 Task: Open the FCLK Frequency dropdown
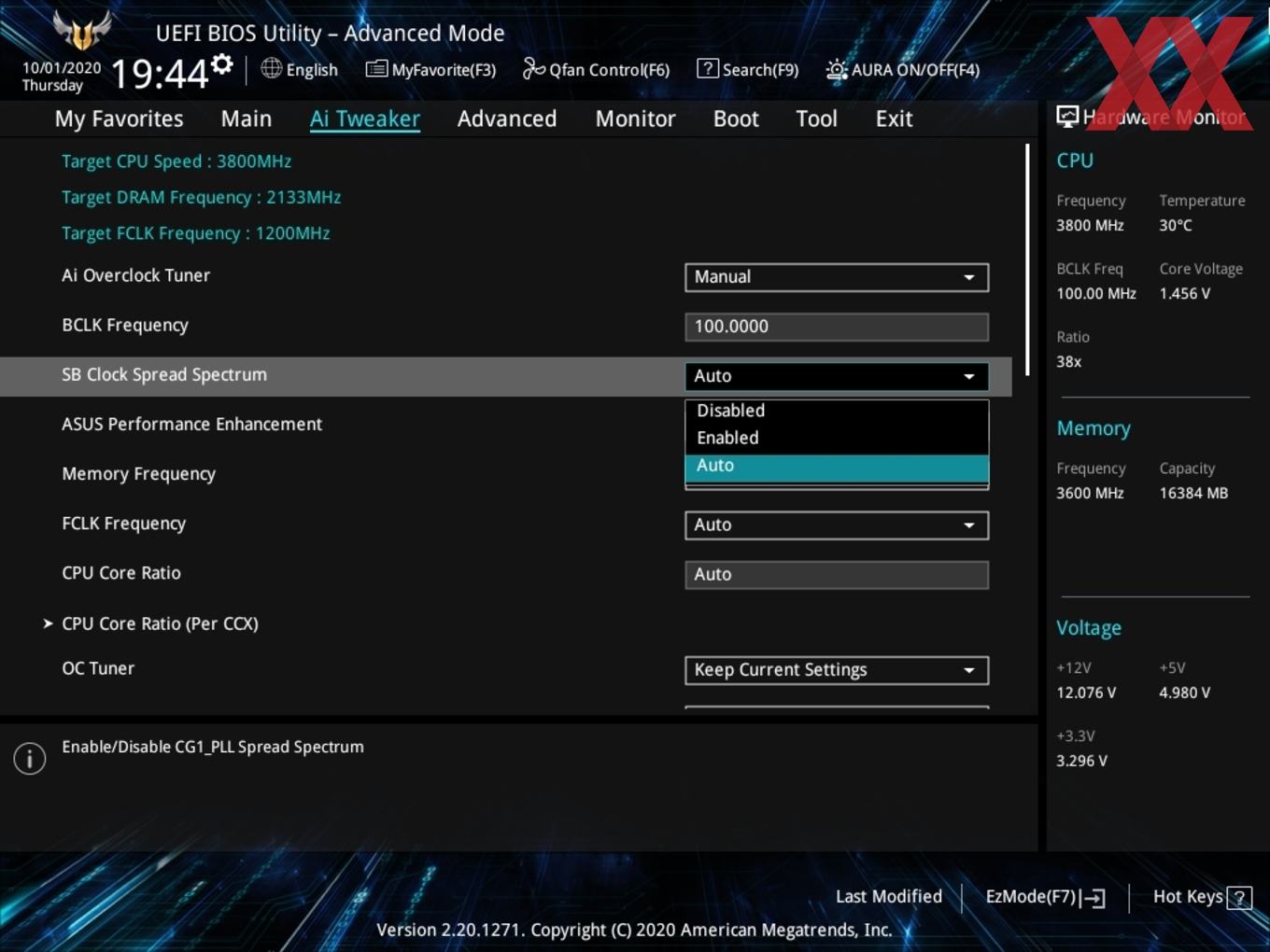tap(837, 525)
